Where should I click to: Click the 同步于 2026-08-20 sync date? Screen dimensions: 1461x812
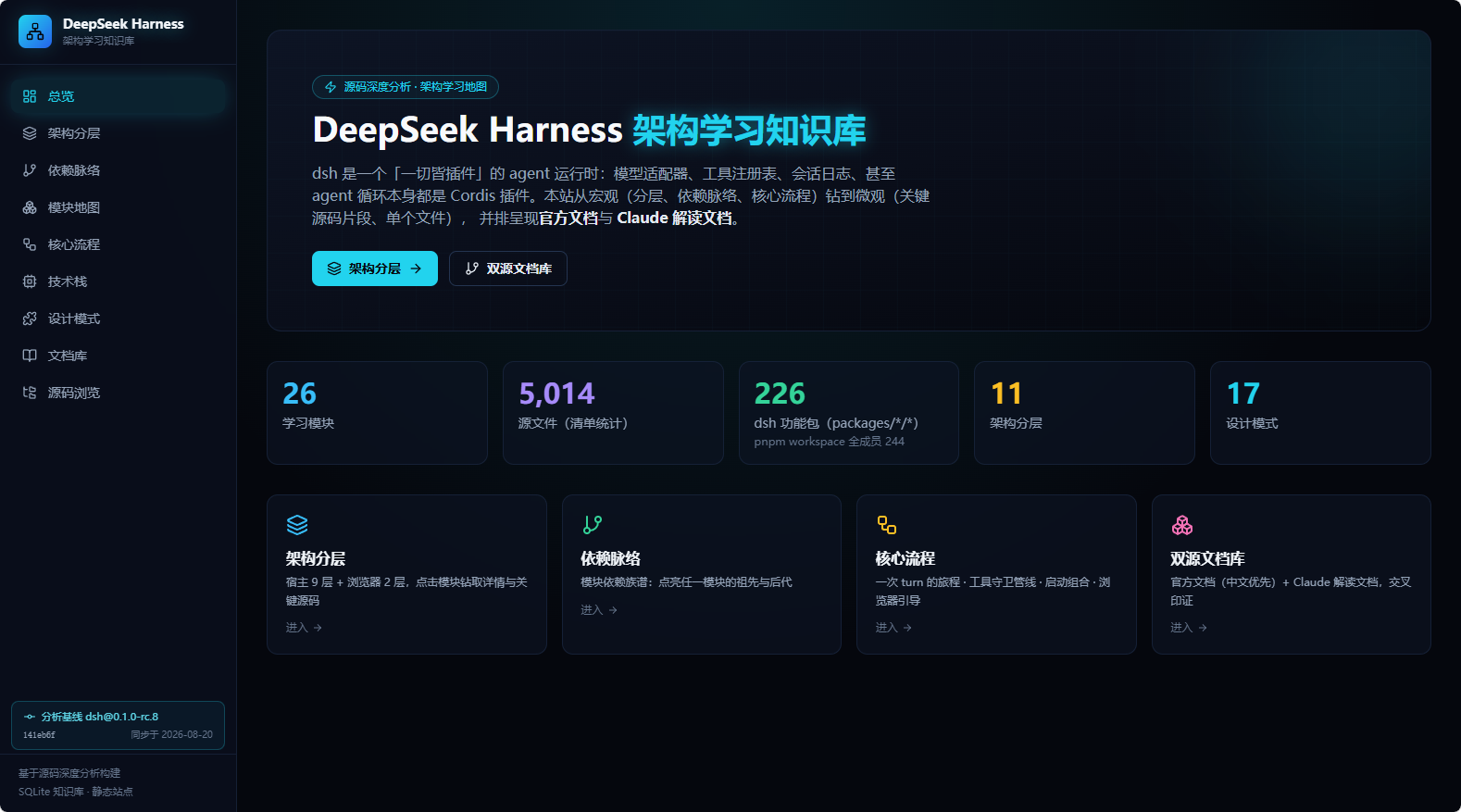[x=171, y=735]
